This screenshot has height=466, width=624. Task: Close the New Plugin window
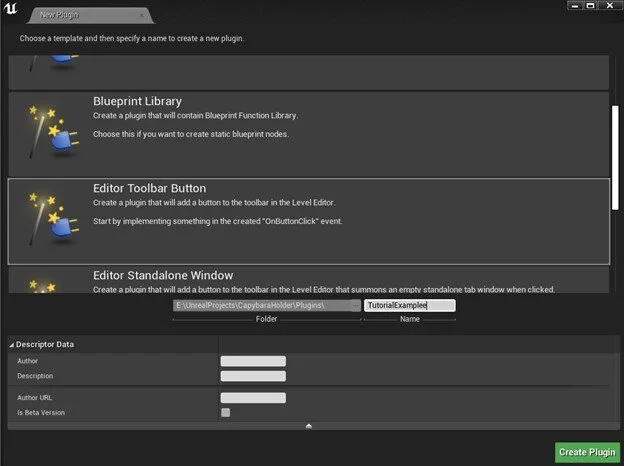[610, 6]
